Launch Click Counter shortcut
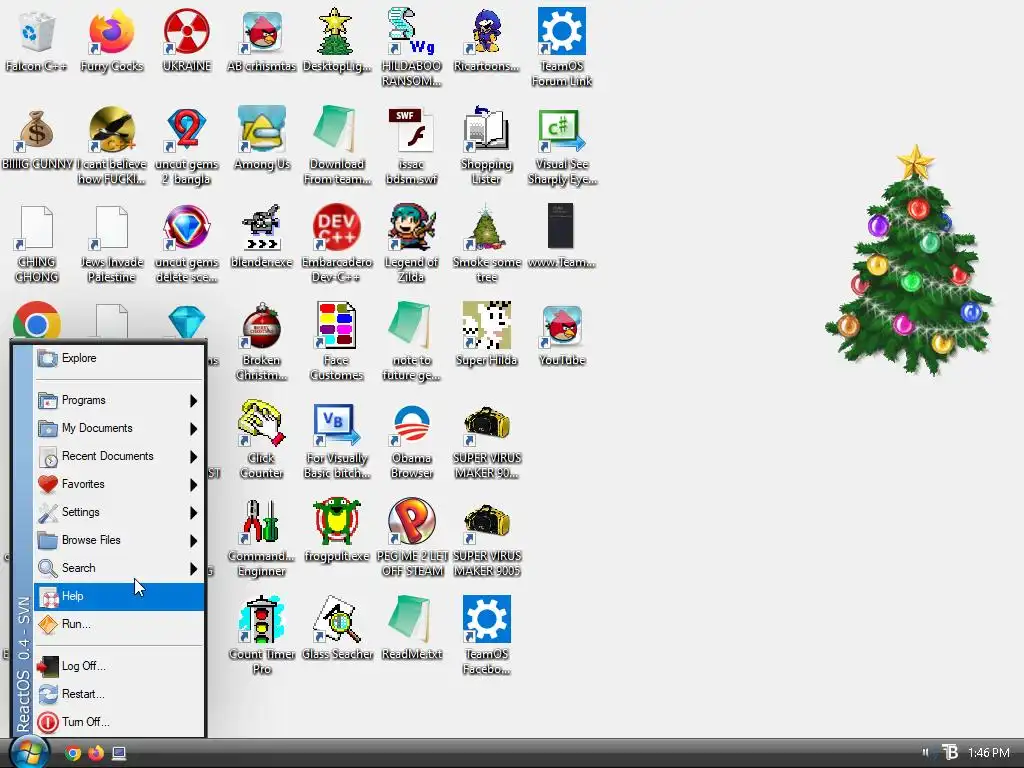The height and width of the screenshot is (768, 1024). (261, 423)
